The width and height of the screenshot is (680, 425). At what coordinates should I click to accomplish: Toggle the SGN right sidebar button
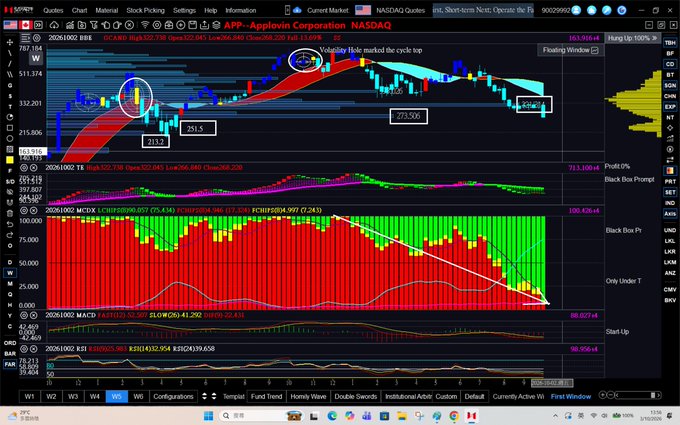[670, 85]
